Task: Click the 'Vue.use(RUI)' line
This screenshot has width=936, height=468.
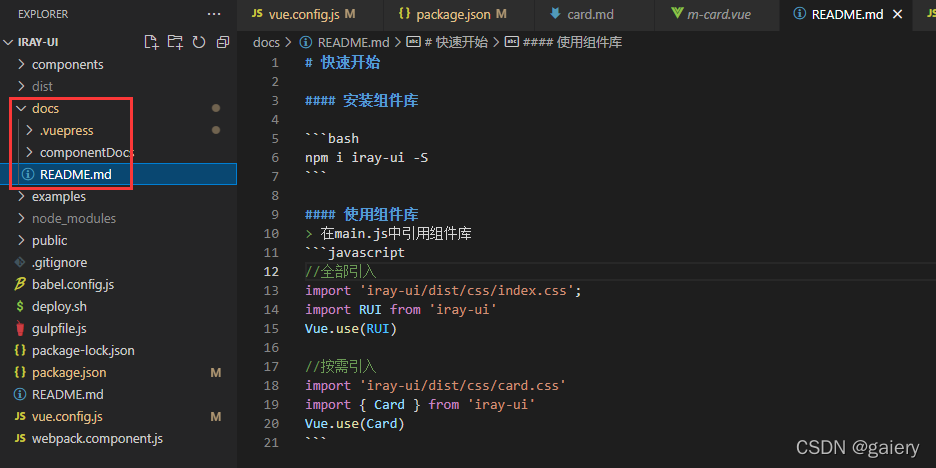Action: [x=351, y=328]
